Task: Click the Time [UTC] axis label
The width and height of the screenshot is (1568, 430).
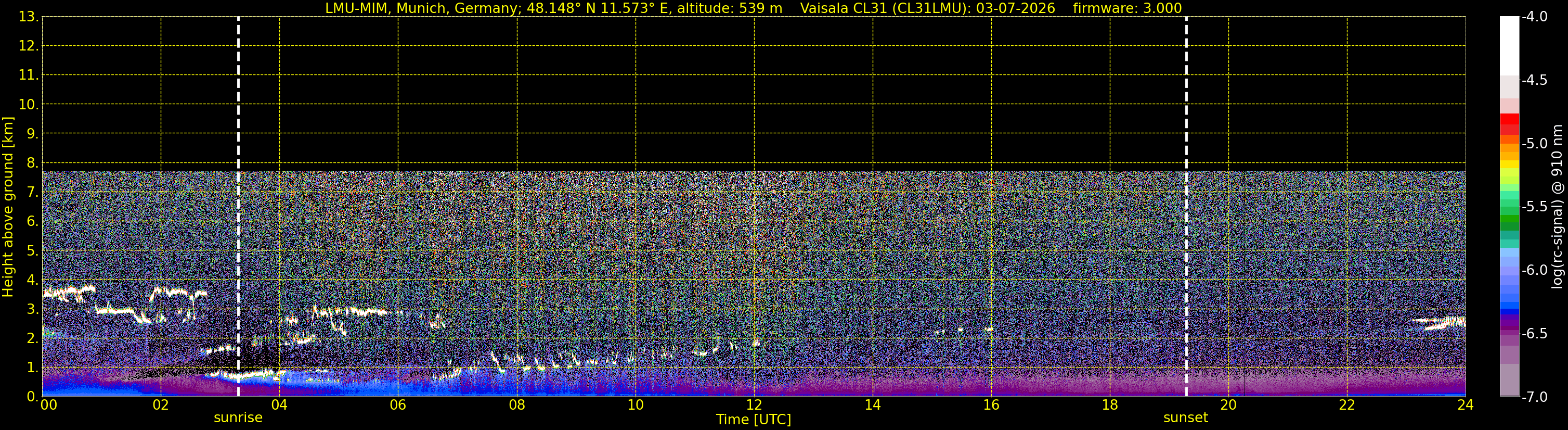Action: point(754,420)
